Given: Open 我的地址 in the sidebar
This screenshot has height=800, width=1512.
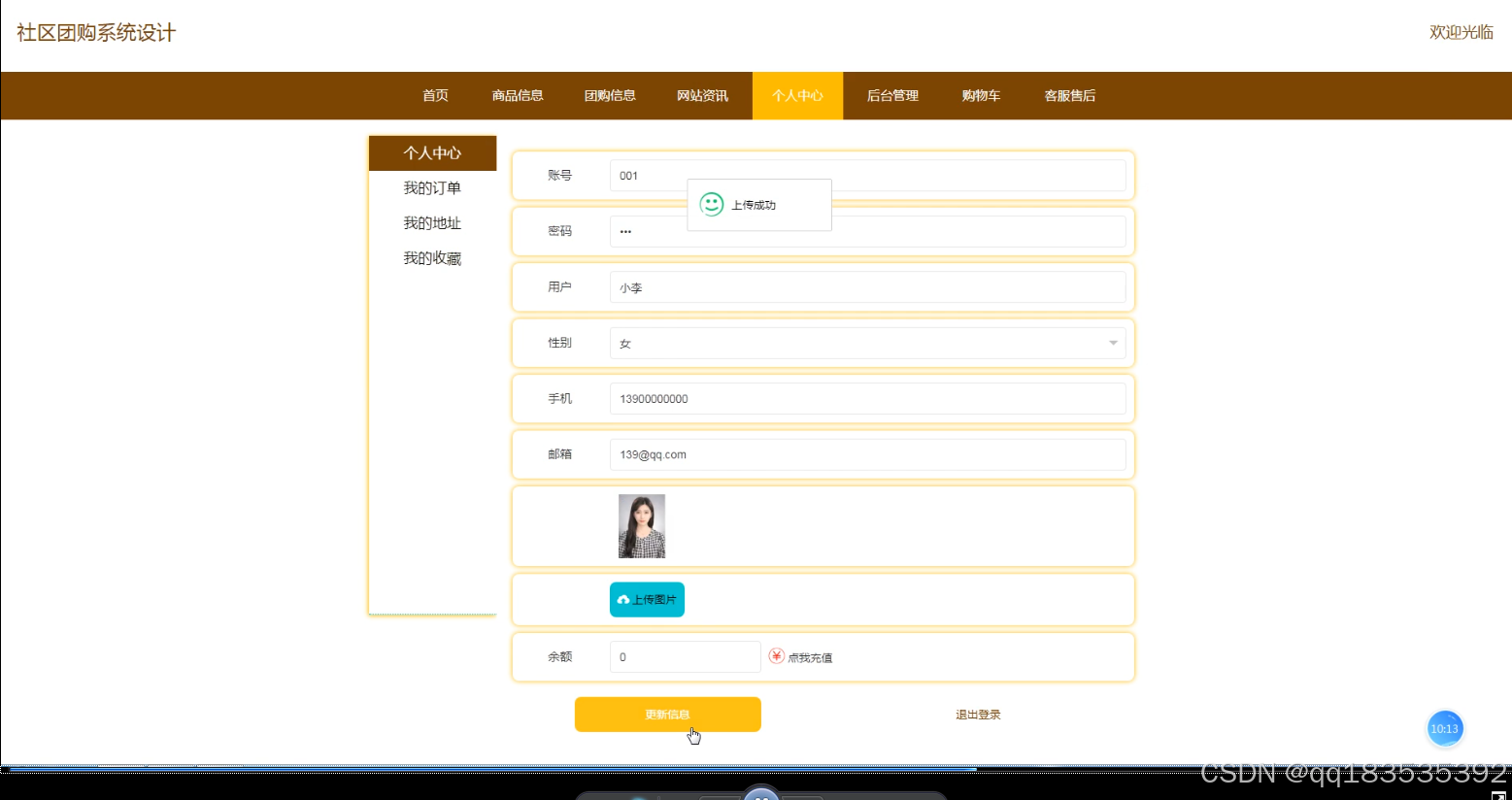Looking at the screenshot, I should pyautogui.click(x=432, y=223).
